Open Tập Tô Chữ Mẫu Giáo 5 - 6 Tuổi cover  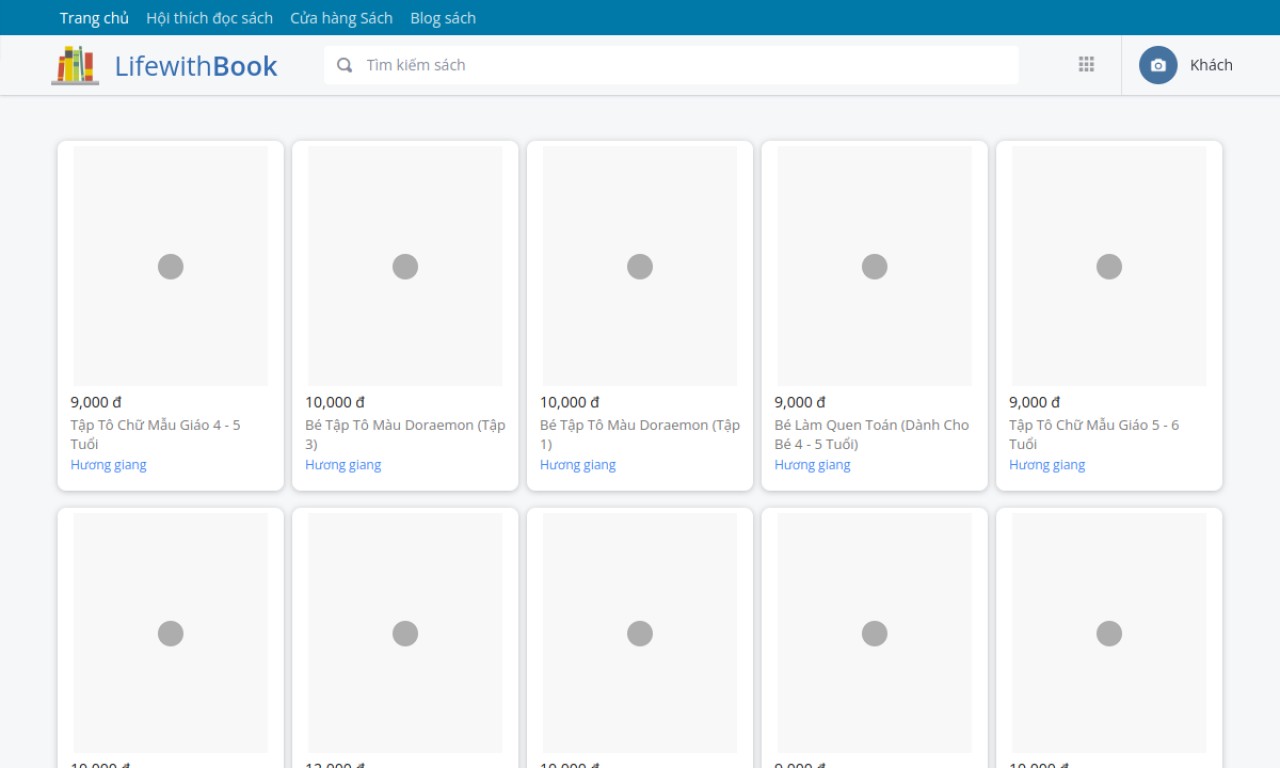pyautogui.click(x=1109, y=266)
